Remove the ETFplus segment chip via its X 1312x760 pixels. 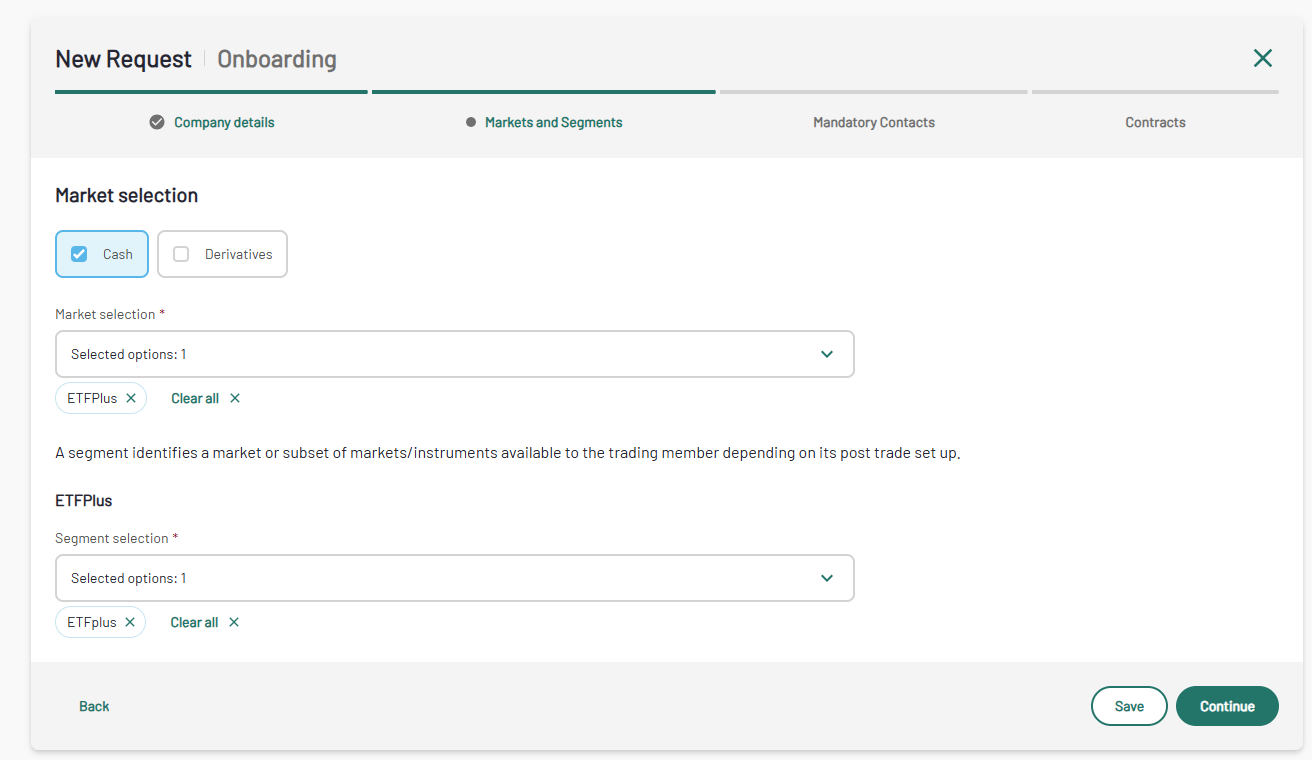pyautogui.click(x=130, y=622)
